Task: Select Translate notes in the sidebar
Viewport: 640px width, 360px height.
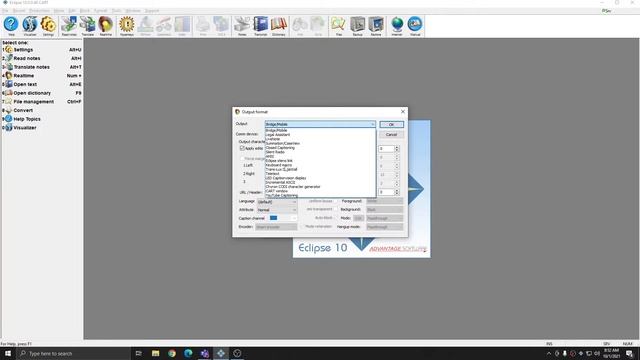Action: tap(42, 67)
